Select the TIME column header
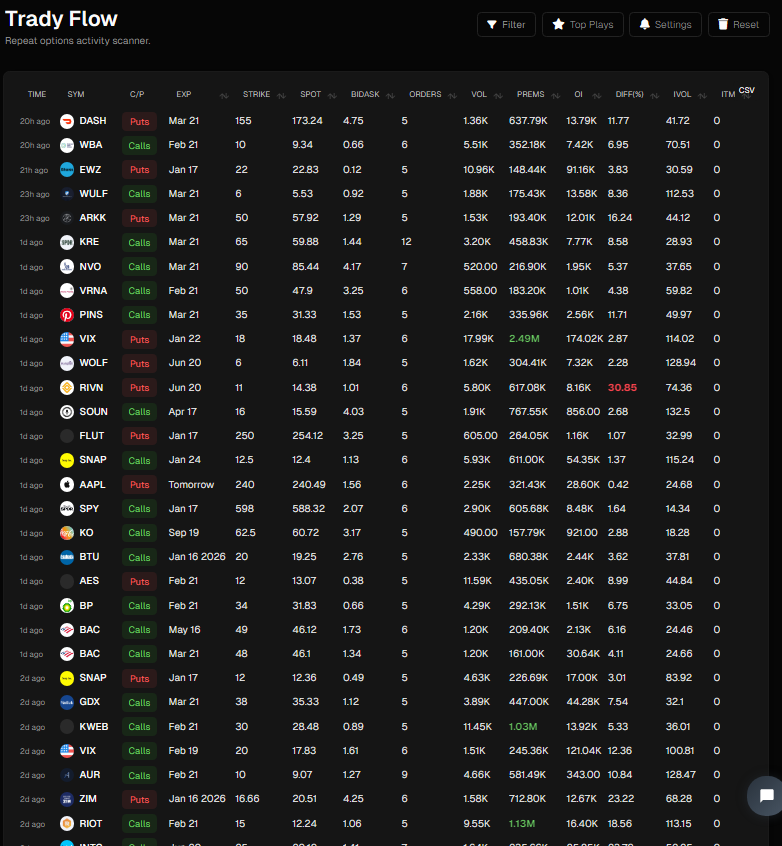Screen dimensions: 782x846 pos(37,94)
